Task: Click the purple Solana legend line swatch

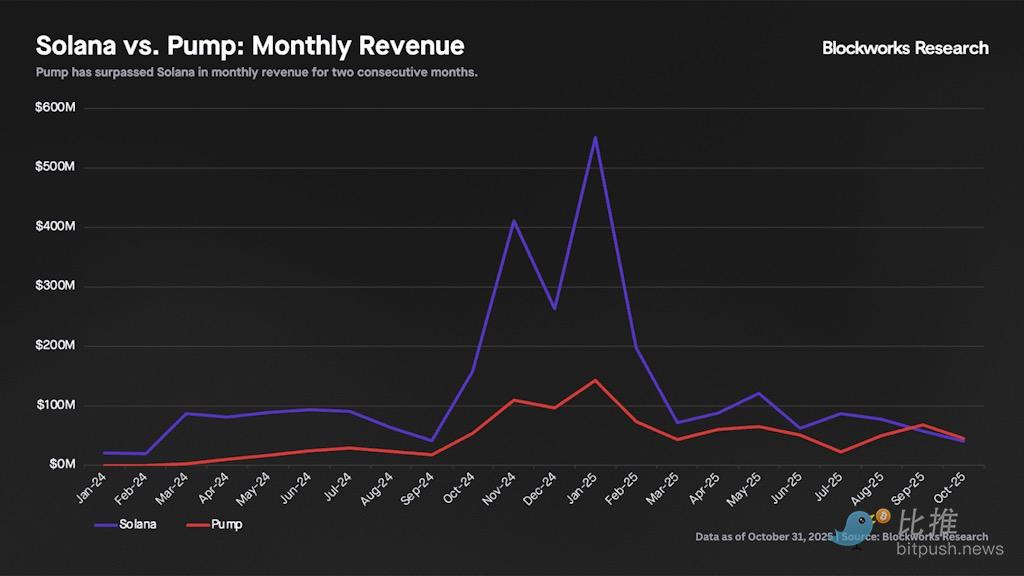Action: [105, 524]
